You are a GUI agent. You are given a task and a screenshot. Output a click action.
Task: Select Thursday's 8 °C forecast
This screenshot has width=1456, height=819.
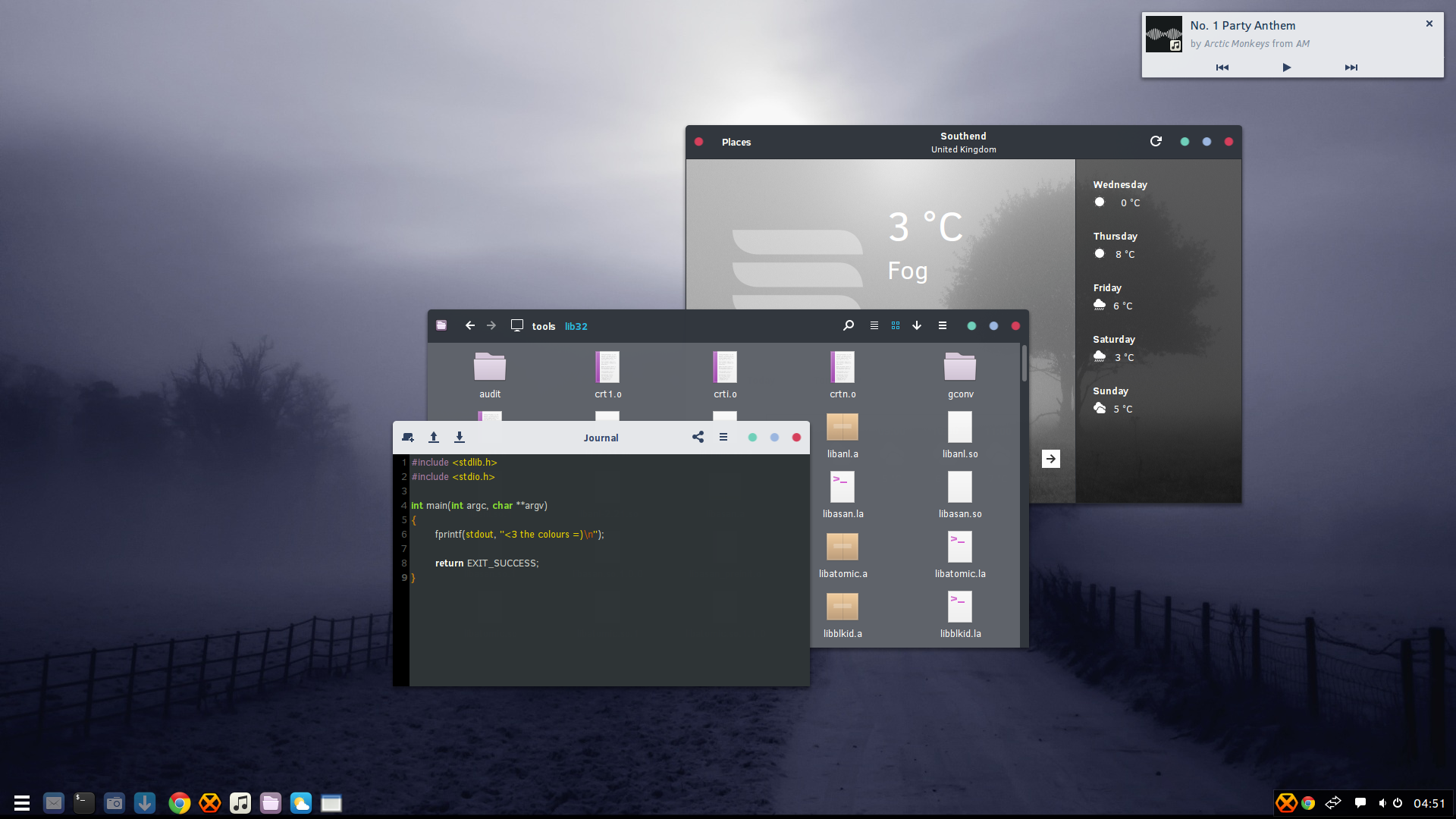coord(1116,246)
